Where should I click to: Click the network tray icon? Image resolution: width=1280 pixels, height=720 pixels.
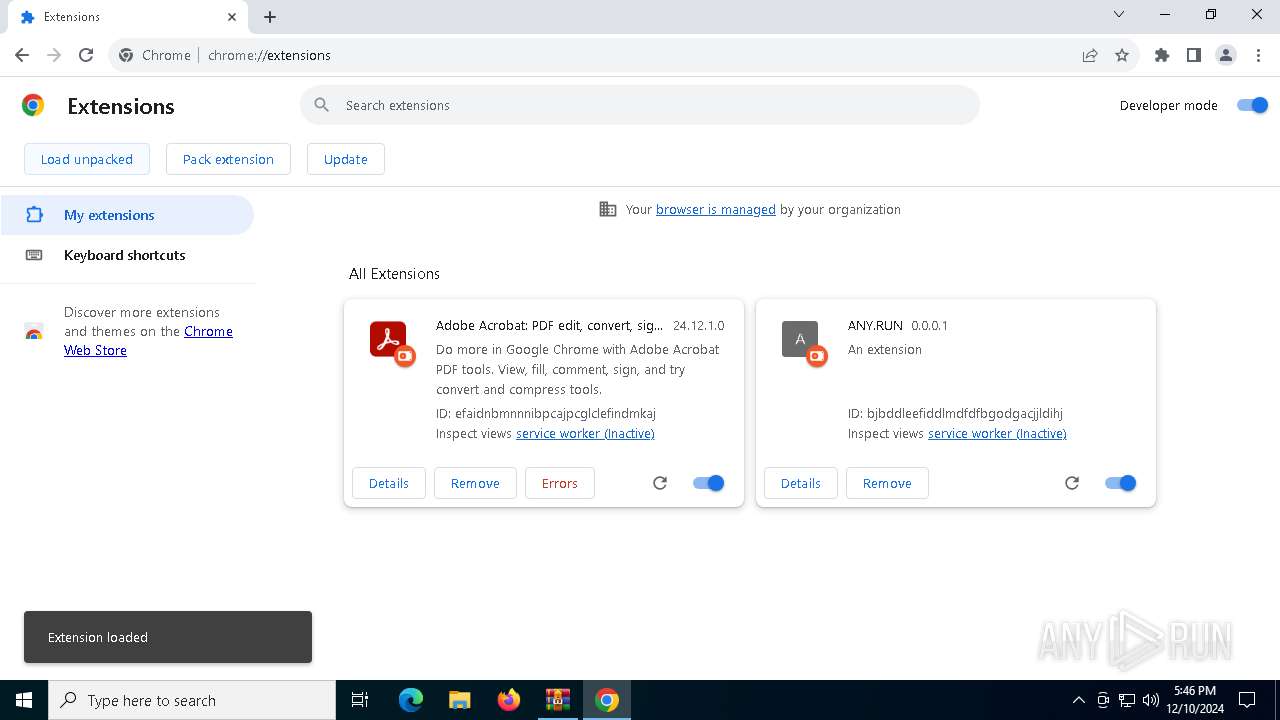[1127, 700]
